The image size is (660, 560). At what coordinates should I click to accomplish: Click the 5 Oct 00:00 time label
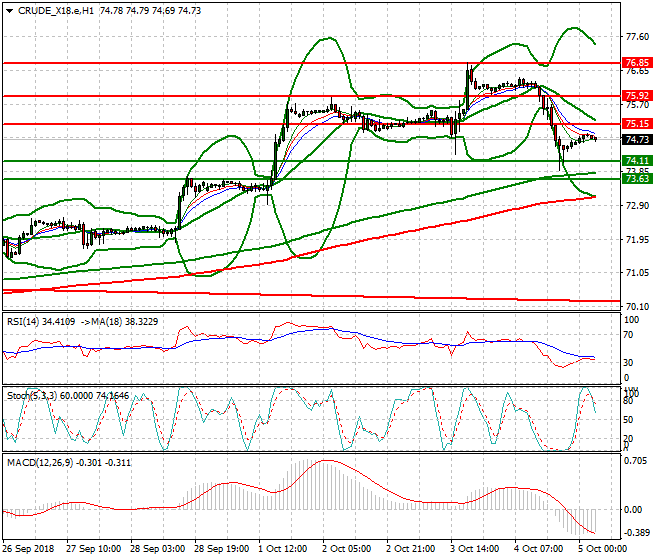click(602, 549)
